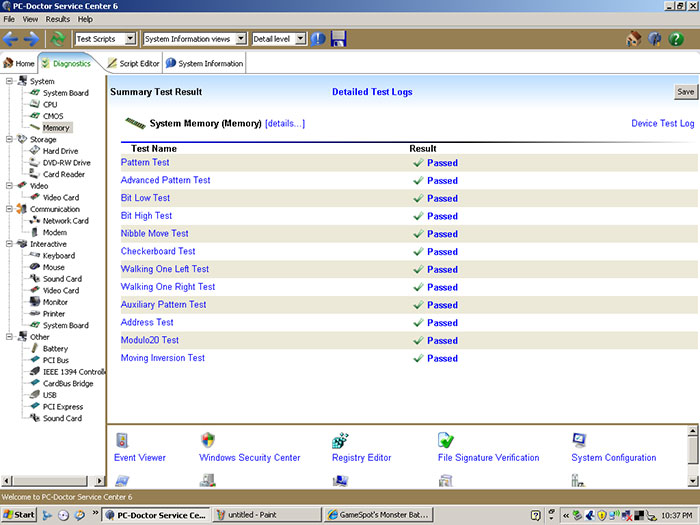Switch to the System Information tab

(204, 63)
